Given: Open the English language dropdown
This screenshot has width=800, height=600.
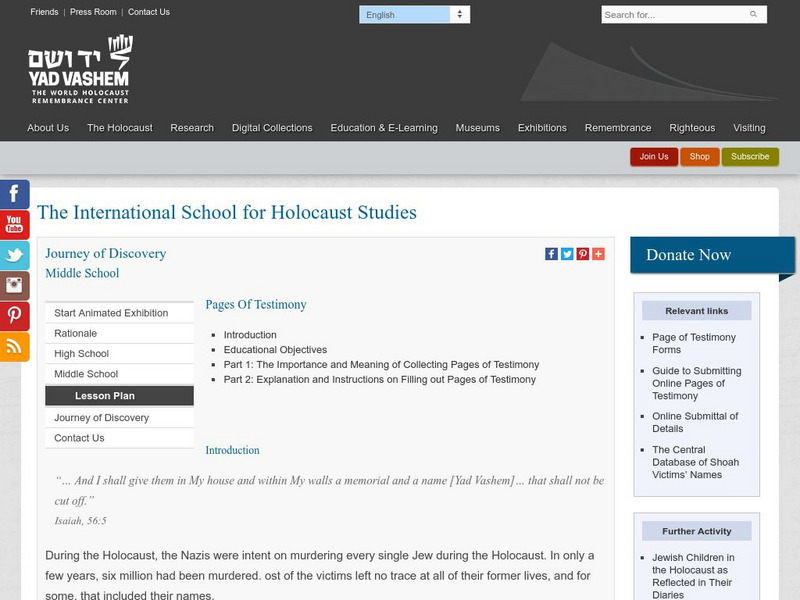Looking at the screenshot, I should [414, 15].
